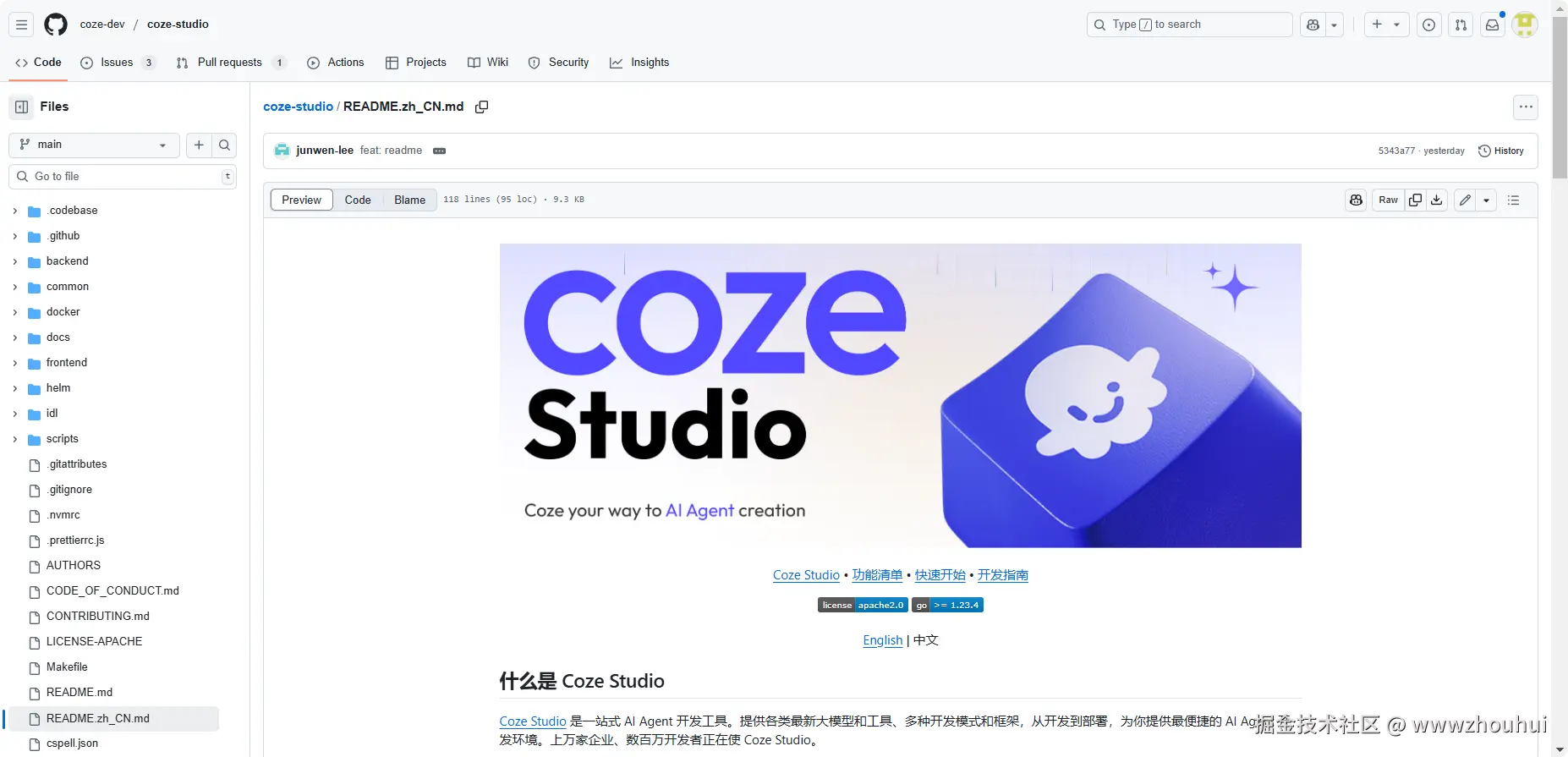Switch to Blame view
Image resolution: width=1568 pixels, height=757 pixels.
[x=409, y=200]
